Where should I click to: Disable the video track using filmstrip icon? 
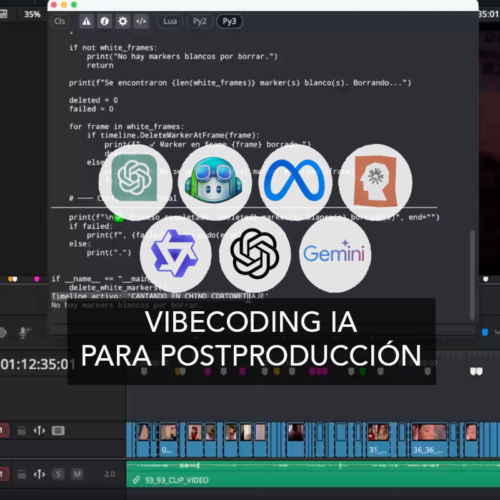pyautogui.click(x=58, y=431)
